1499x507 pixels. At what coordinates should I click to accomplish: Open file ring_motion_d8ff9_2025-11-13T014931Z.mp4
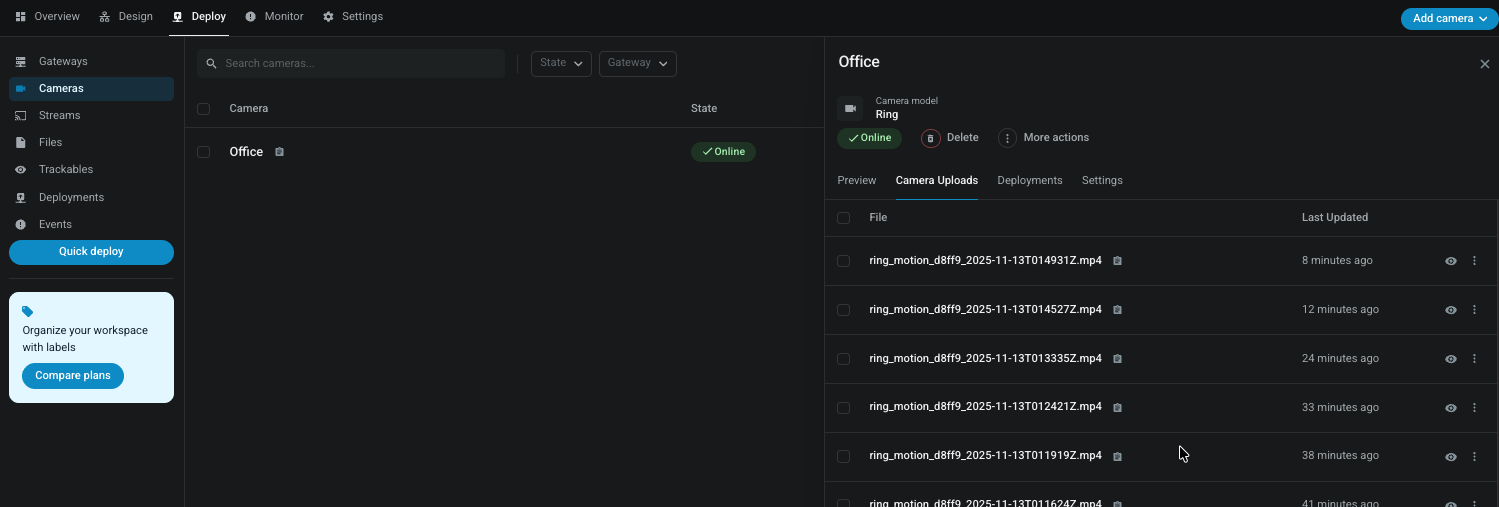point(985,261)
